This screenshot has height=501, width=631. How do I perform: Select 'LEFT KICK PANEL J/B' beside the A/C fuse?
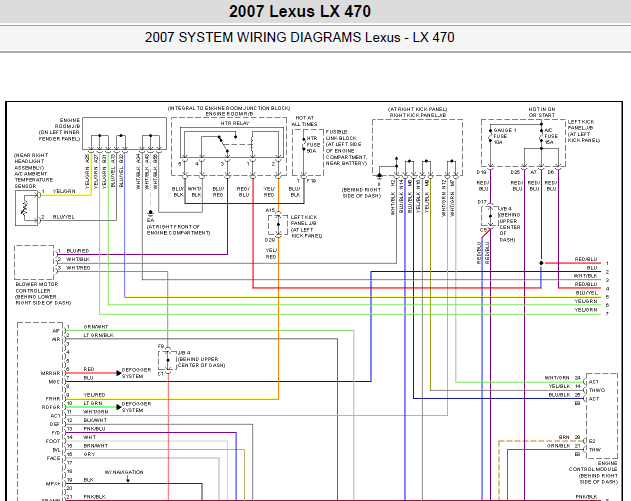(x=579, y=125)
